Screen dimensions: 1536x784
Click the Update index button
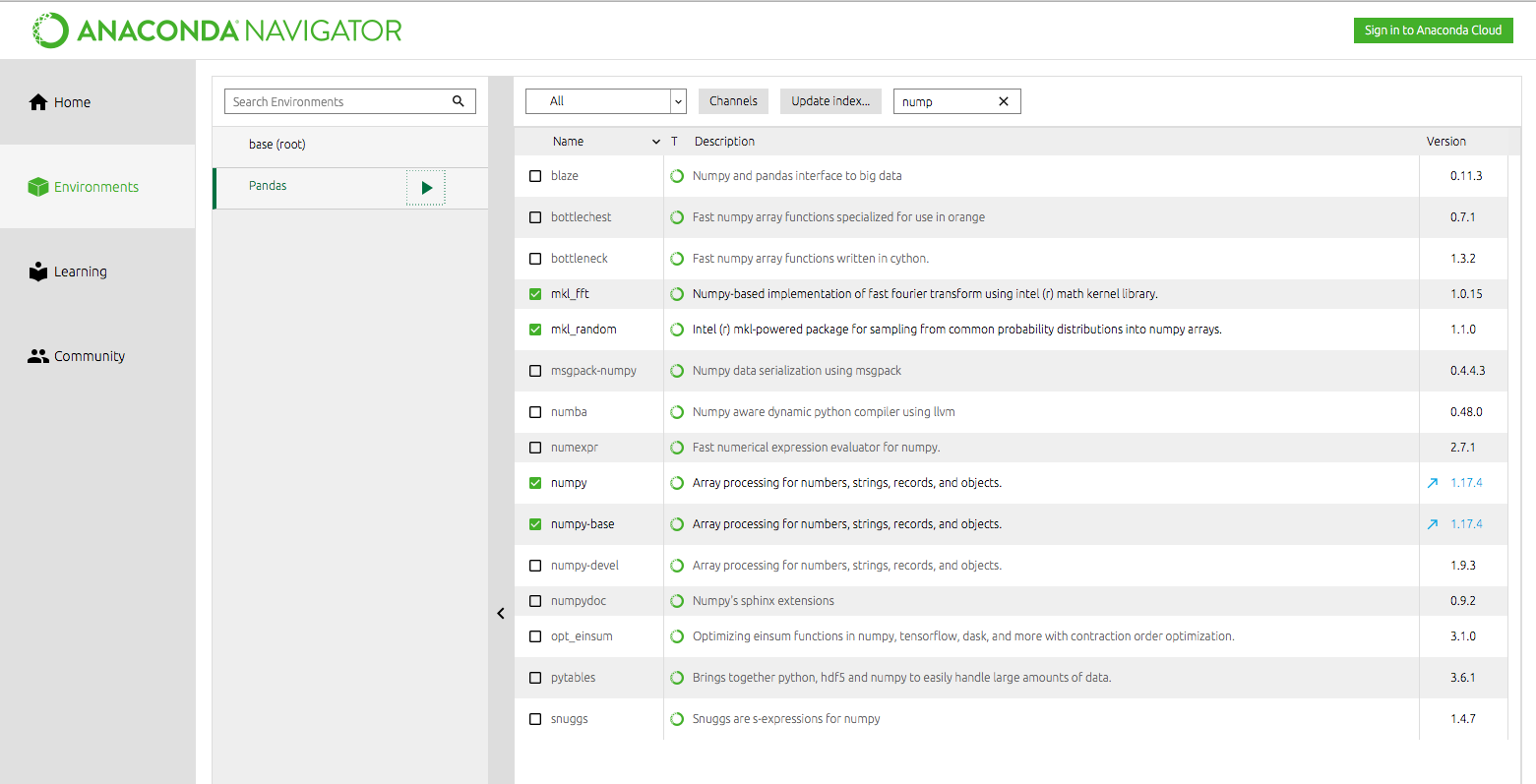point(830,101)
